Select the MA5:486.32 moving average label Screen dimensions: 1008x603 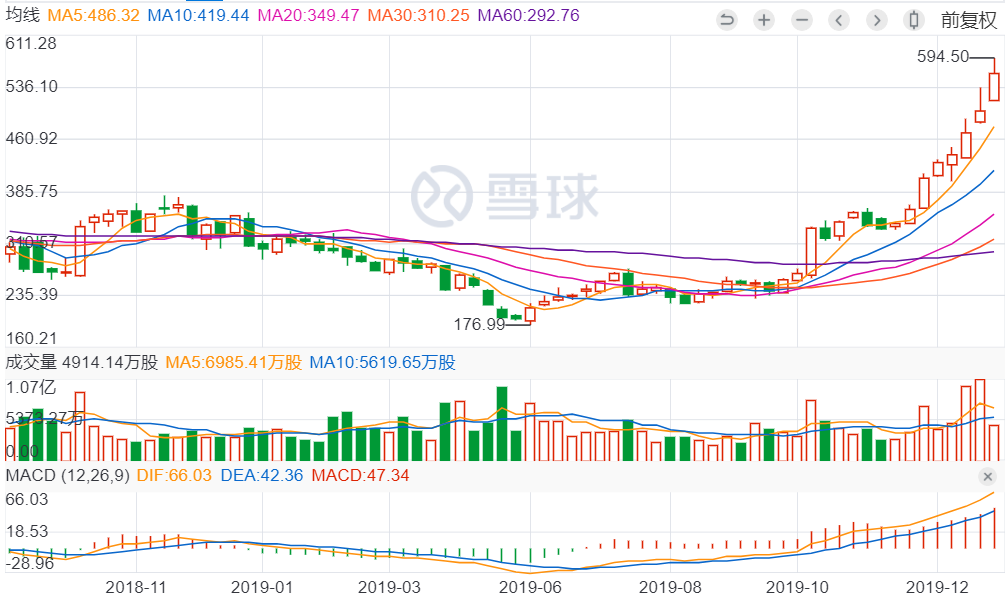pos(94,15)
